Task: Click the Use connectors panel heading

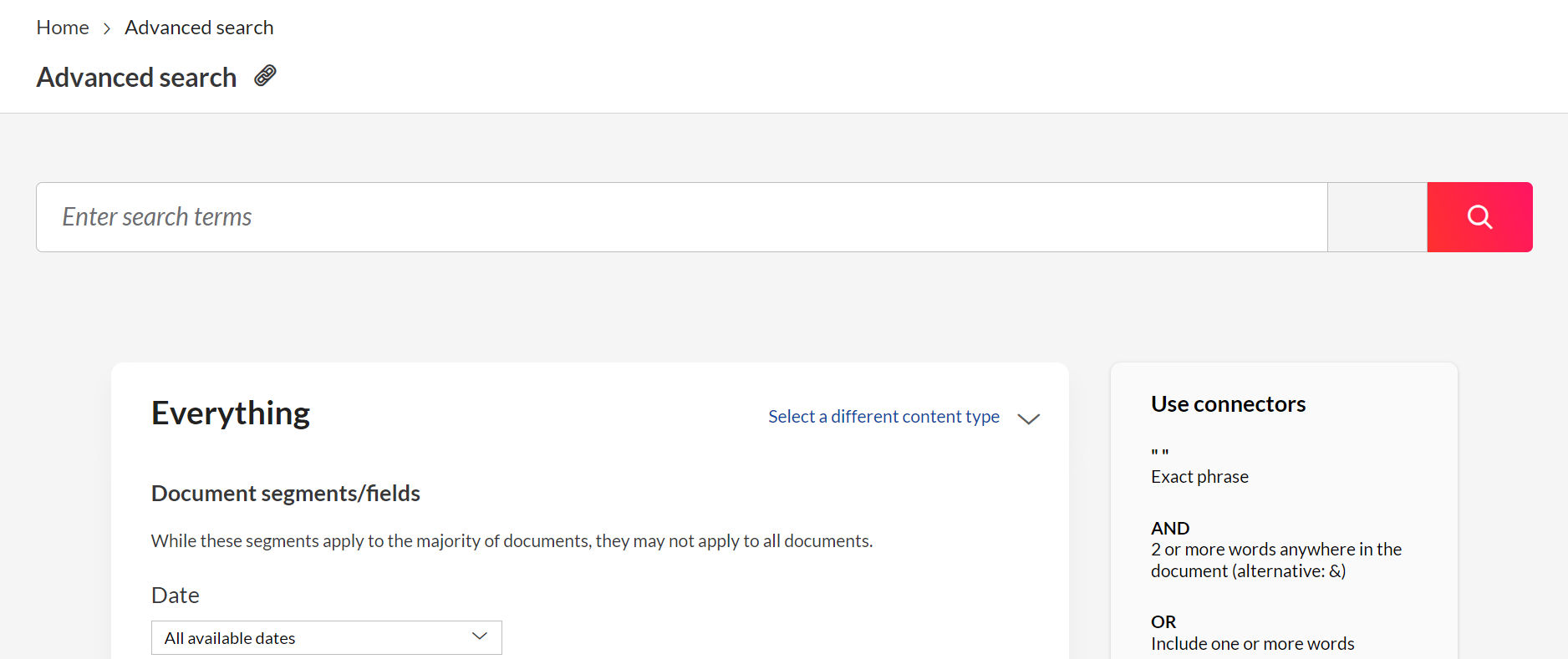Action: tap(1228, 404)
